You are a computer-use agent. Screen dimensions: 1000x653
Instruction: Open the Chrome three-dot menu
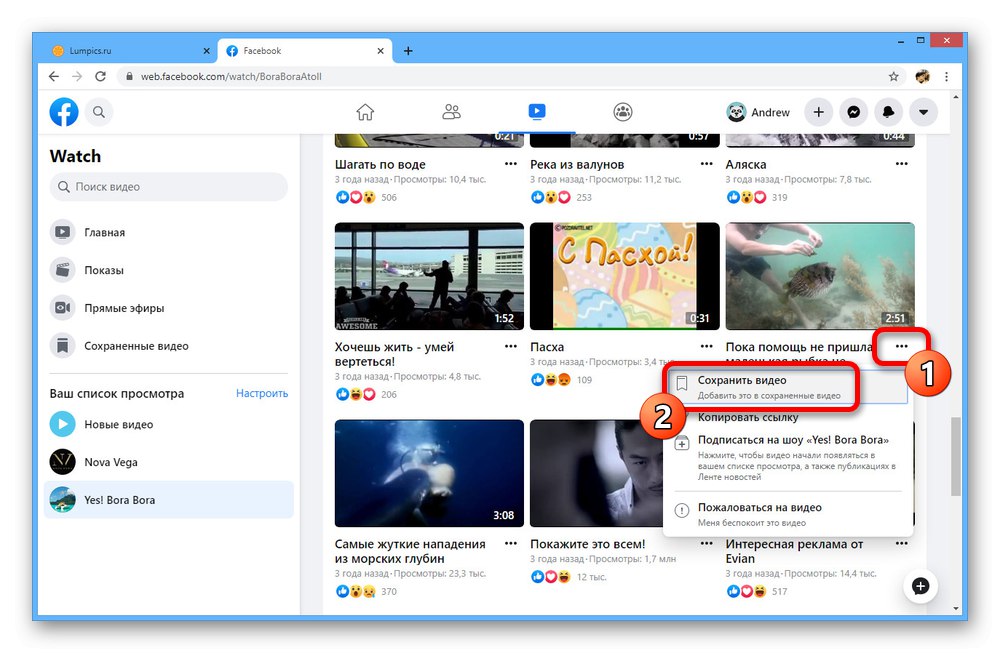[946, 77]
